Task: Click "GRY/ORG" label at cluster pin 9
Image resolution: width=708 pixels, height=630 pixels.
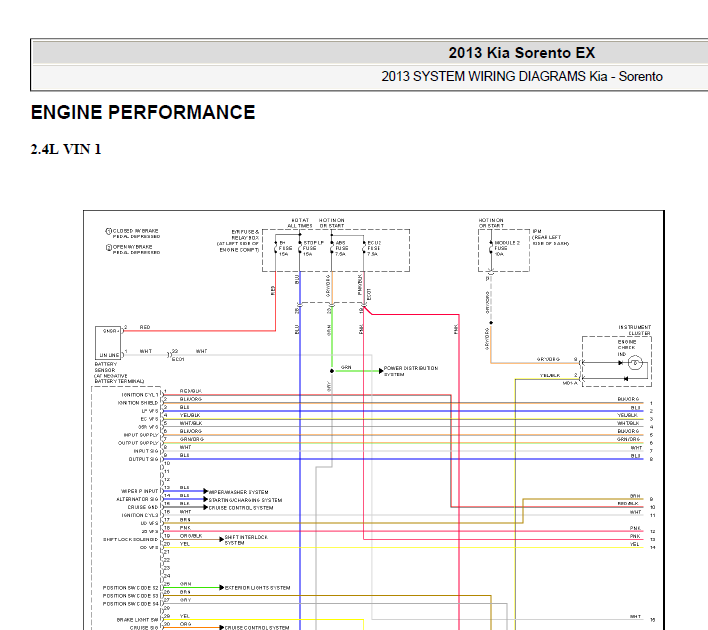Action: pos(548,359)
